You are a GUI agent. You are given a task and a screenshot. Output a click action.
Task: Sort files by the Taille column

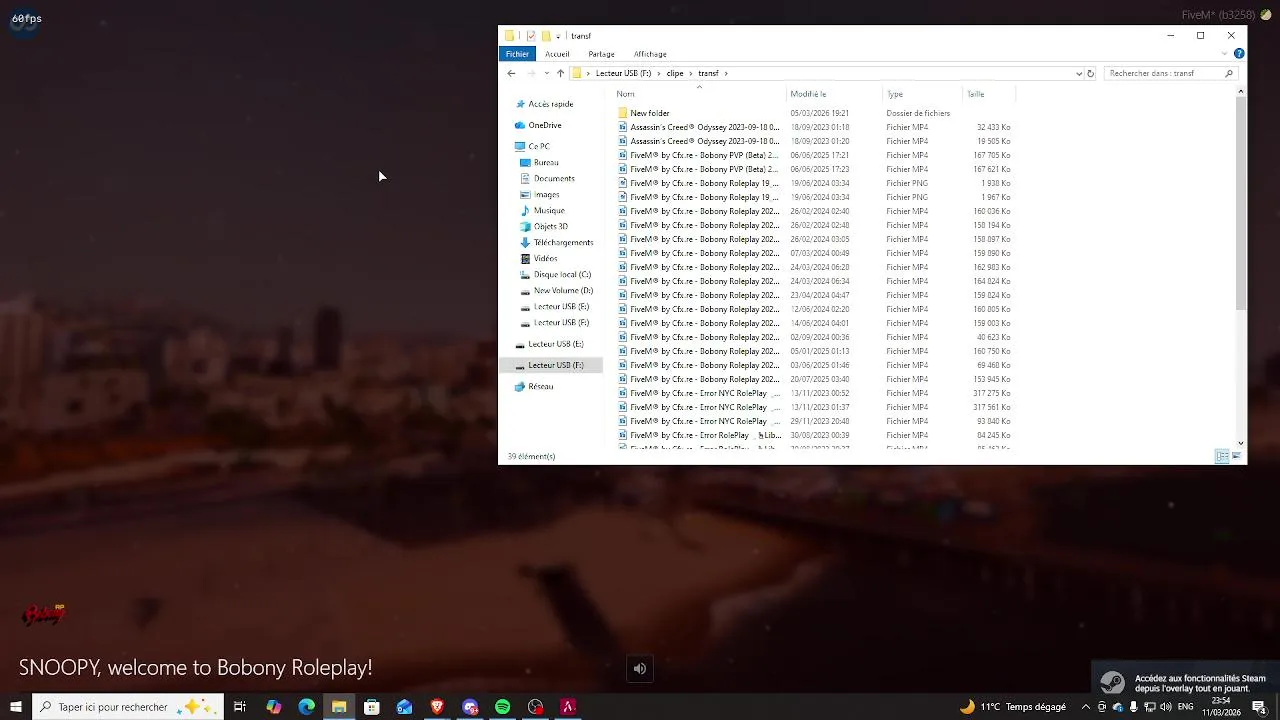[x=988, y=94]
